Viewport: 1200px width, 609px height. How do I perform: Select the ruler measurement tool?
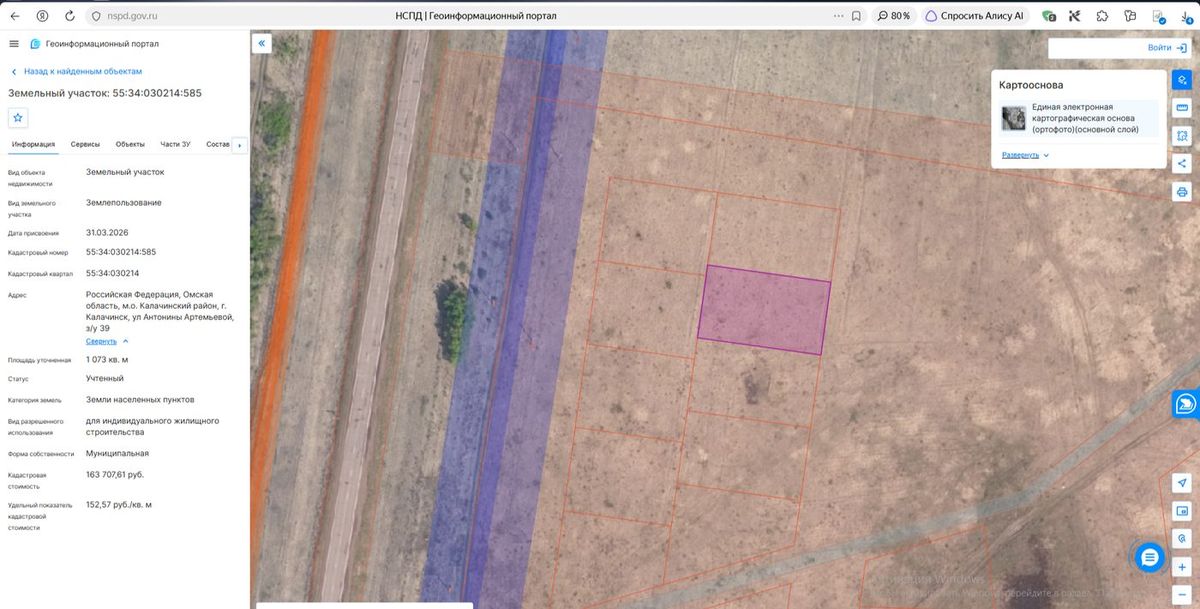1182,107
